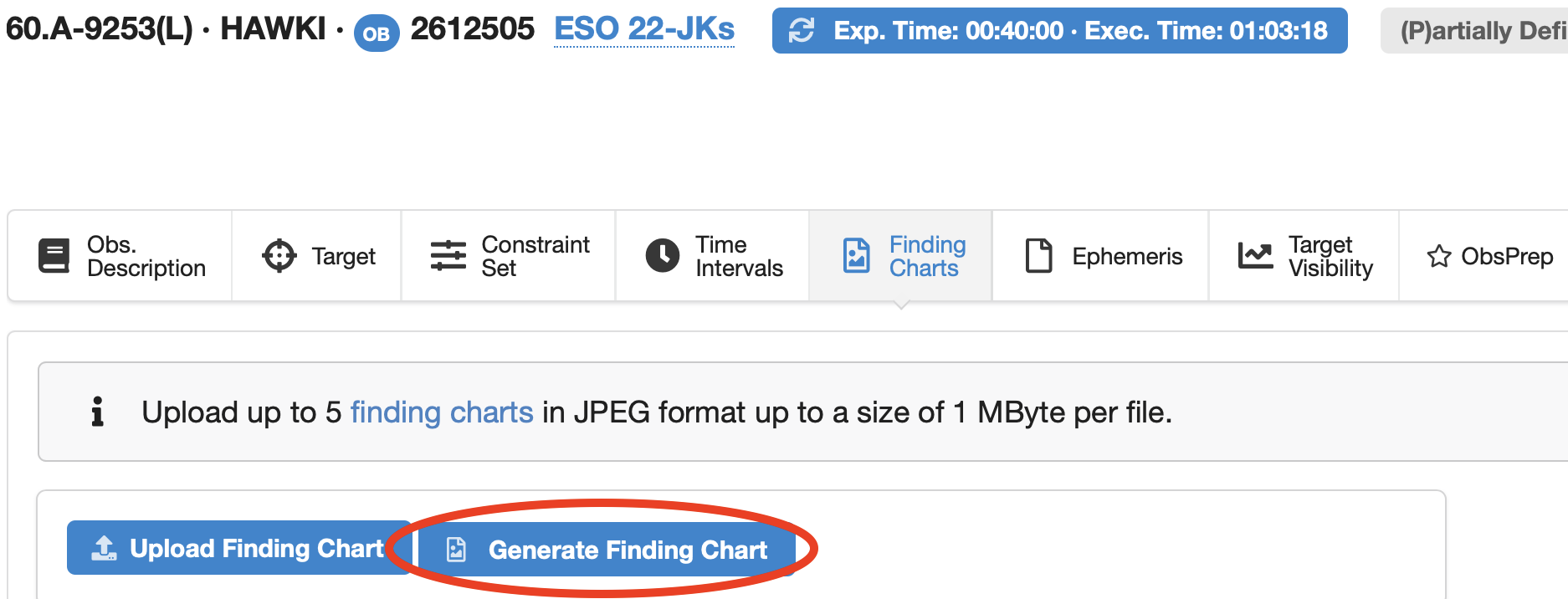Viewport: 1568px width, 599px height.
Task: Click the Ephemeris document icon
Action: (x=1038, y=256)
